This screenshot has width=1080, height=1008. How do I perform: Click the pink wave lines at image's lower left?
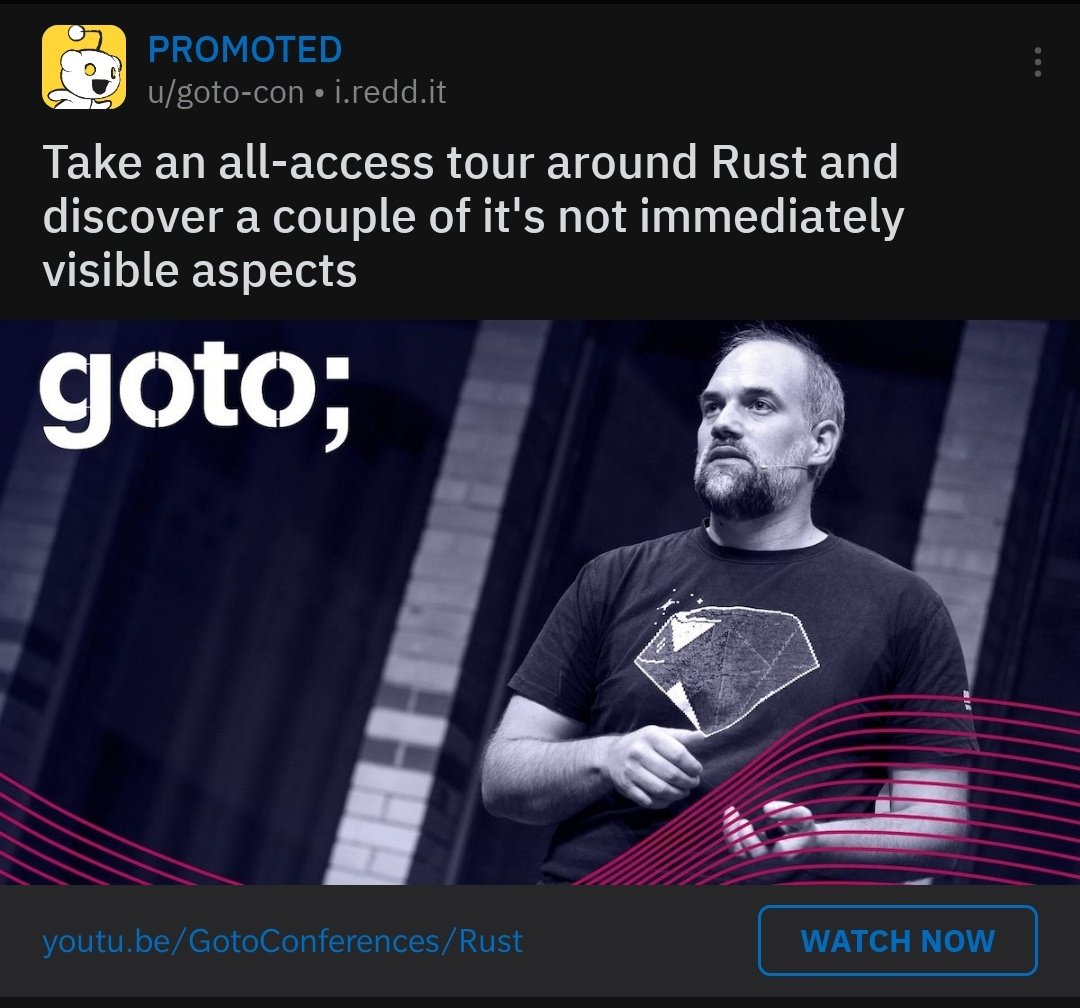pyautogui.click(x=103, y=834)
